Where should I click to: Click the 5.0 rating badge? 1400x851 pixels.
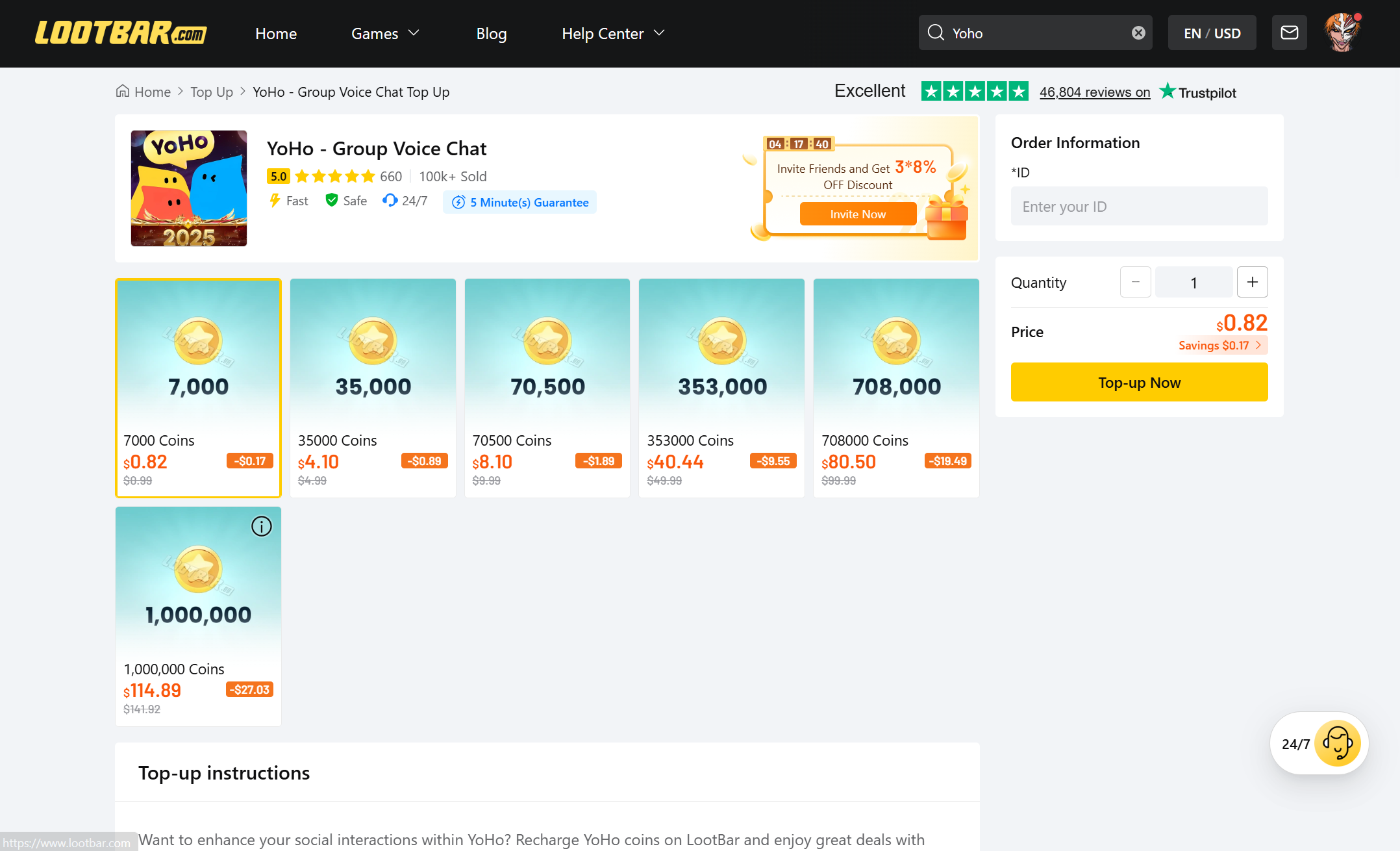click(x=278, y=176)
